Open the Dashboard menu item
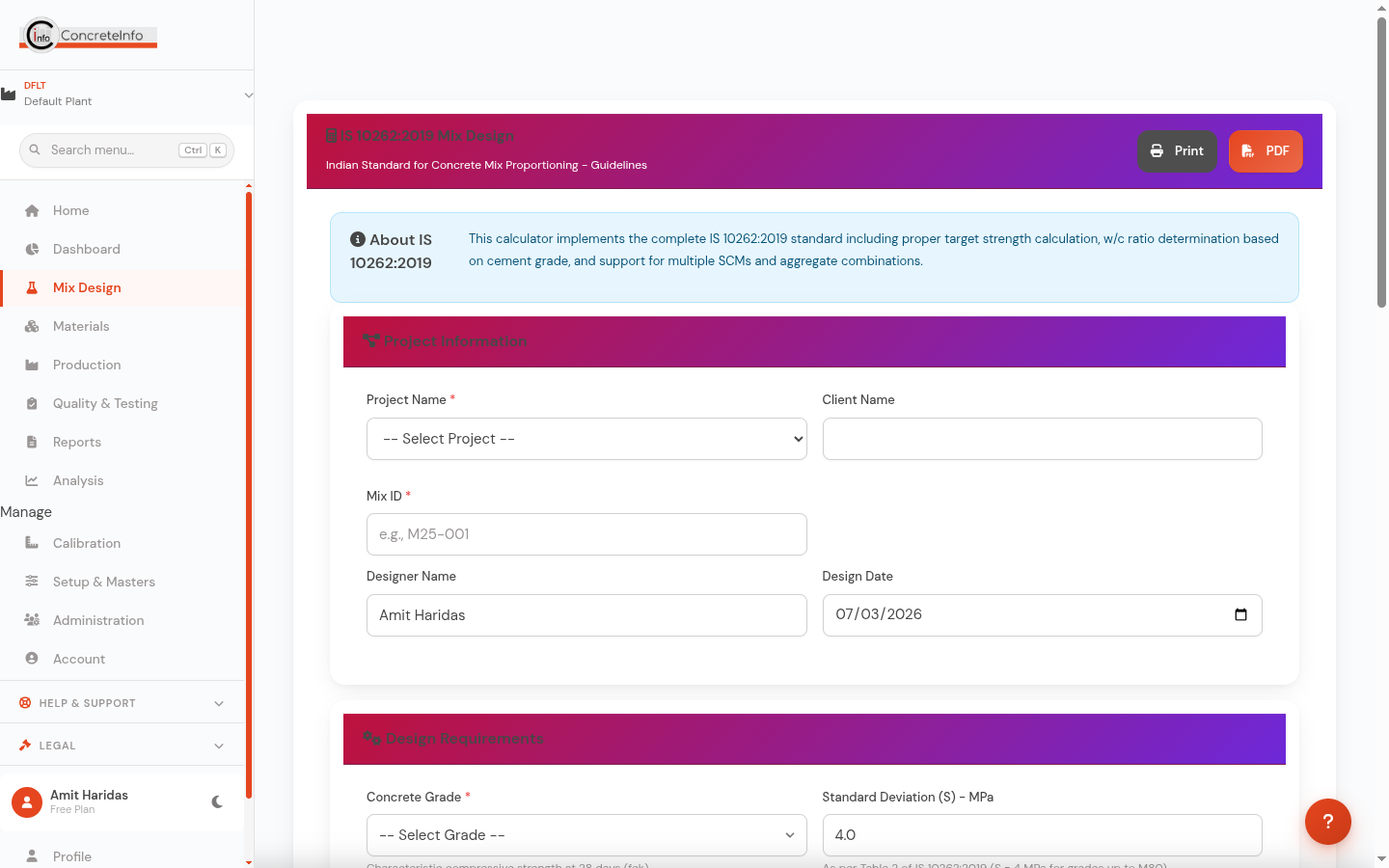This screenshot has width=1389, height=868. coord(123,249)
